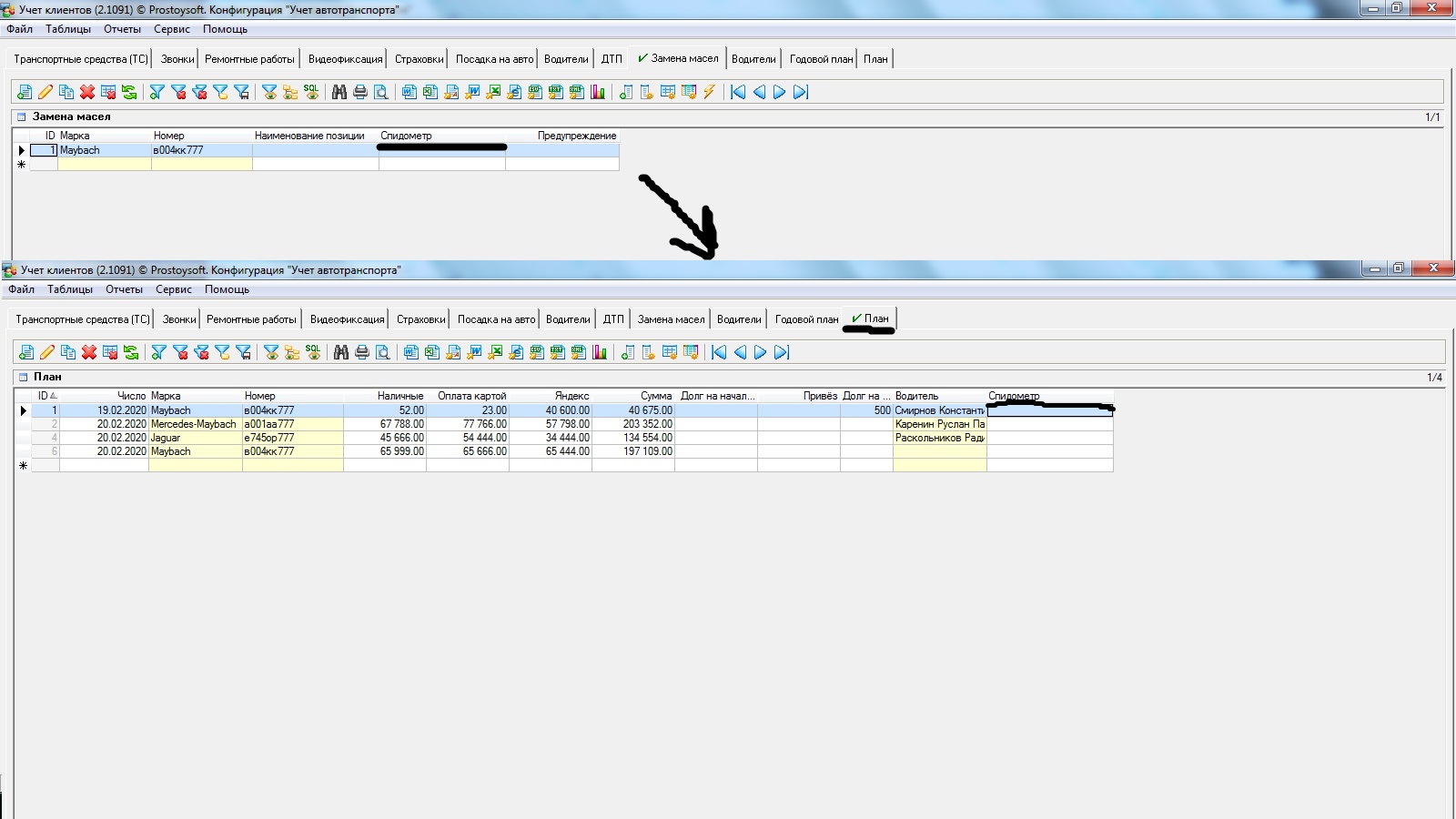The height and width of the screenshot is (819, 1456).
Task: Click the lightning bolt icon in upper toolbar
Action: [x=710, y=92]
